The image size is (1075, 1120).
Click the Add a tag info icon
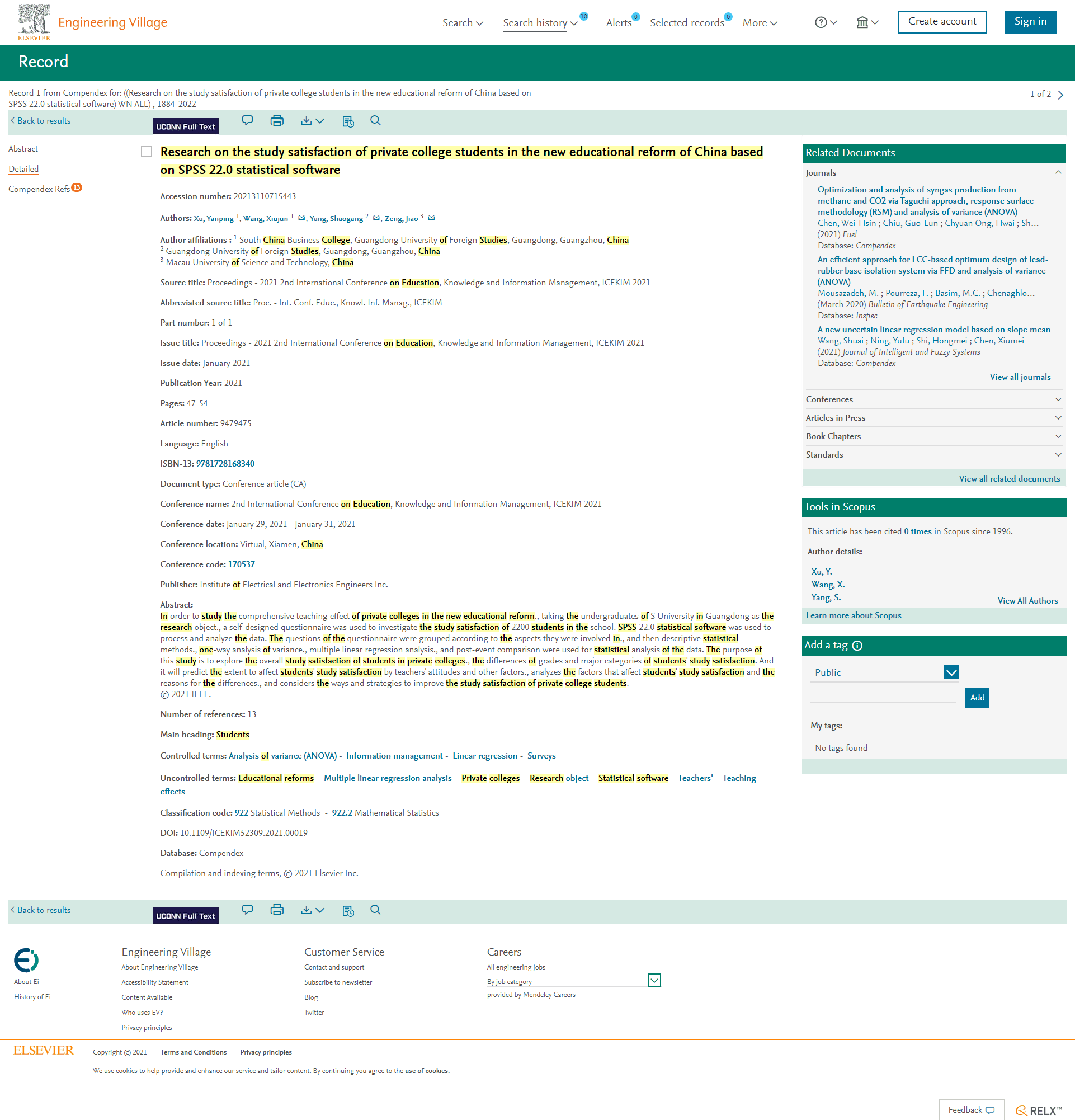[857, 646]
